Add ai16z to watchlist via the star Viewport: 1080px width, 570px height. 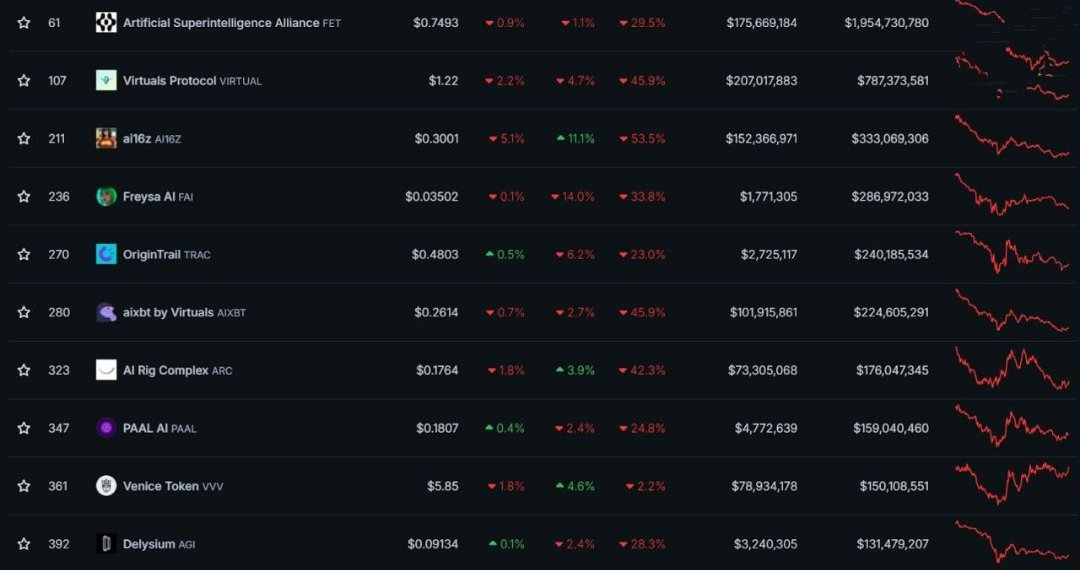(23, 138)
